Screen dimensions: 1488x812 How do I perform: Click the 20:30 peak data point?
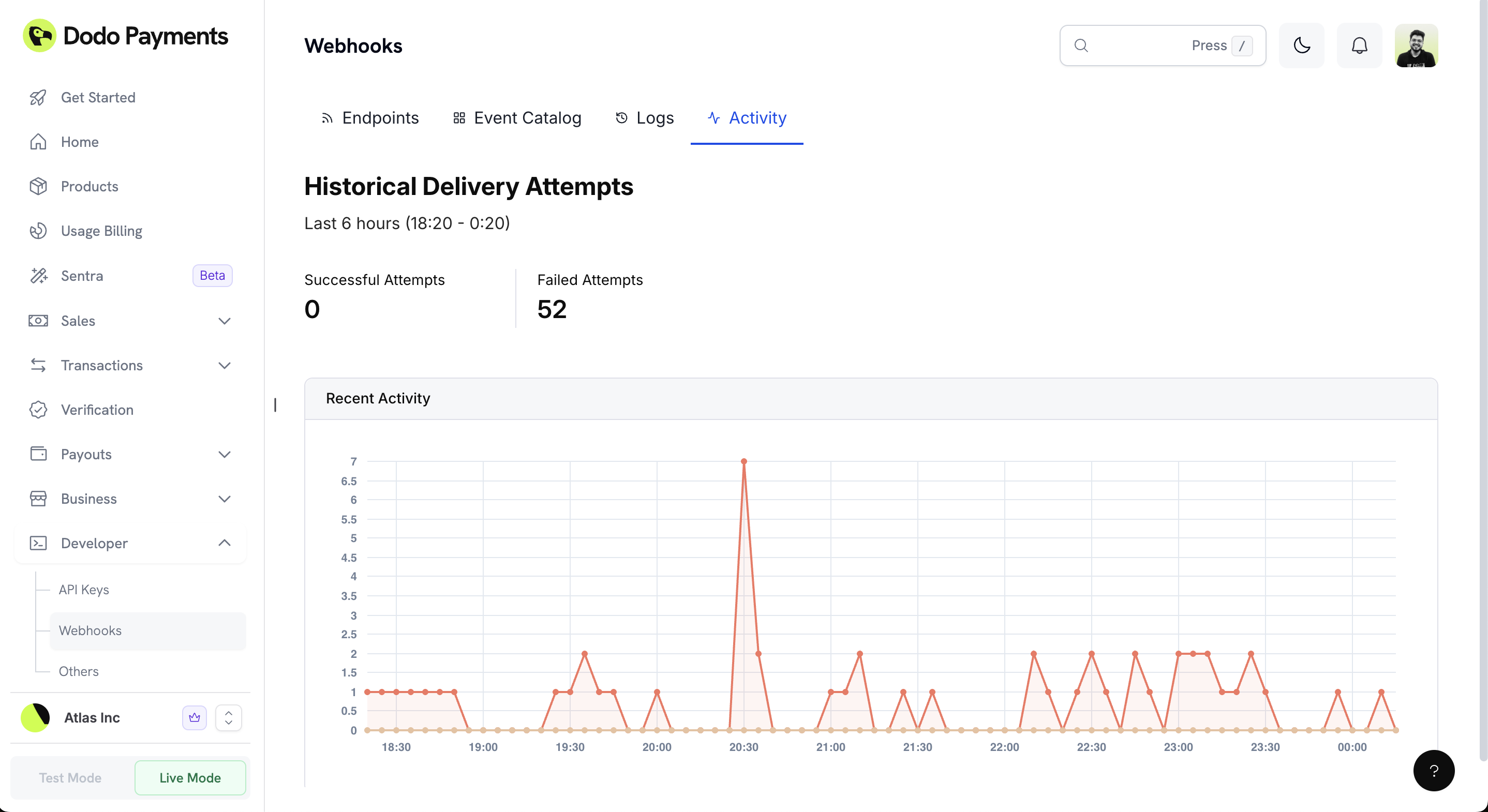pos(744,461)
